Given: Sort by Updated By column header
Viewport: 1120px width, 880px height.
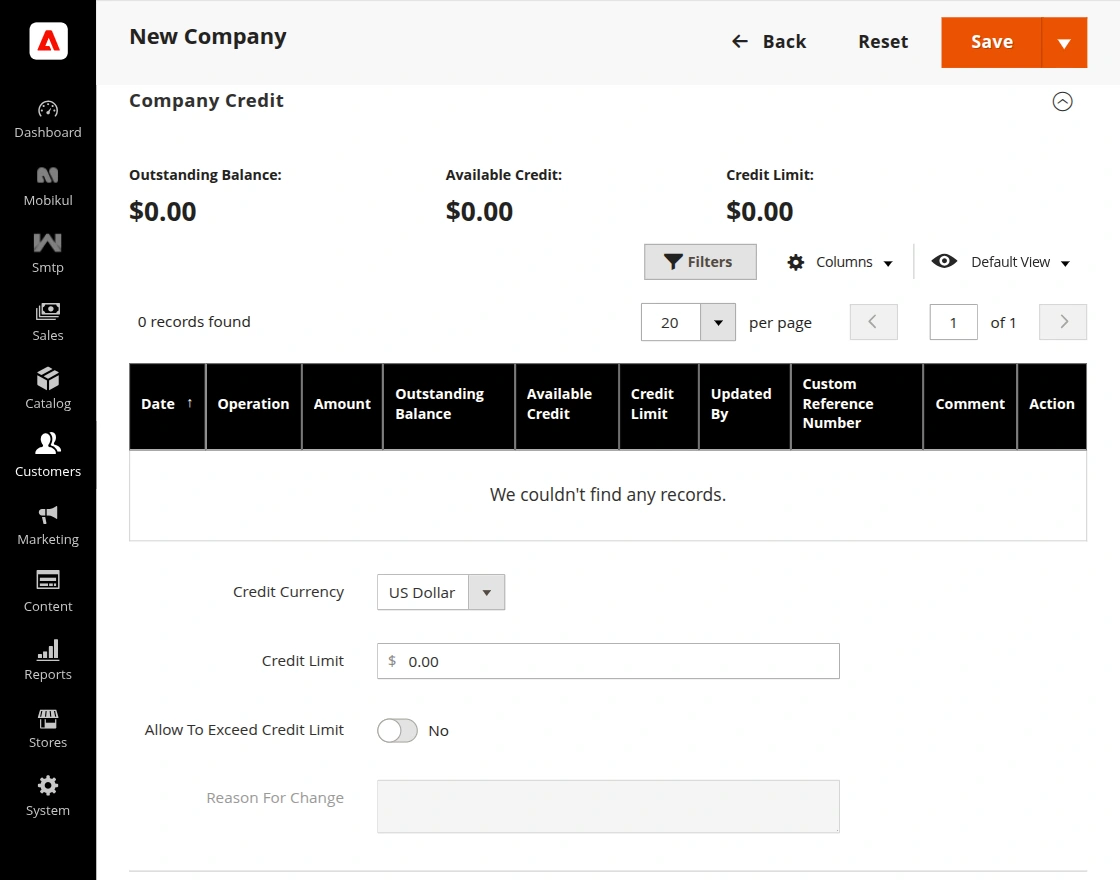Looking at the screenshot, I should click(x=744, y=406).
